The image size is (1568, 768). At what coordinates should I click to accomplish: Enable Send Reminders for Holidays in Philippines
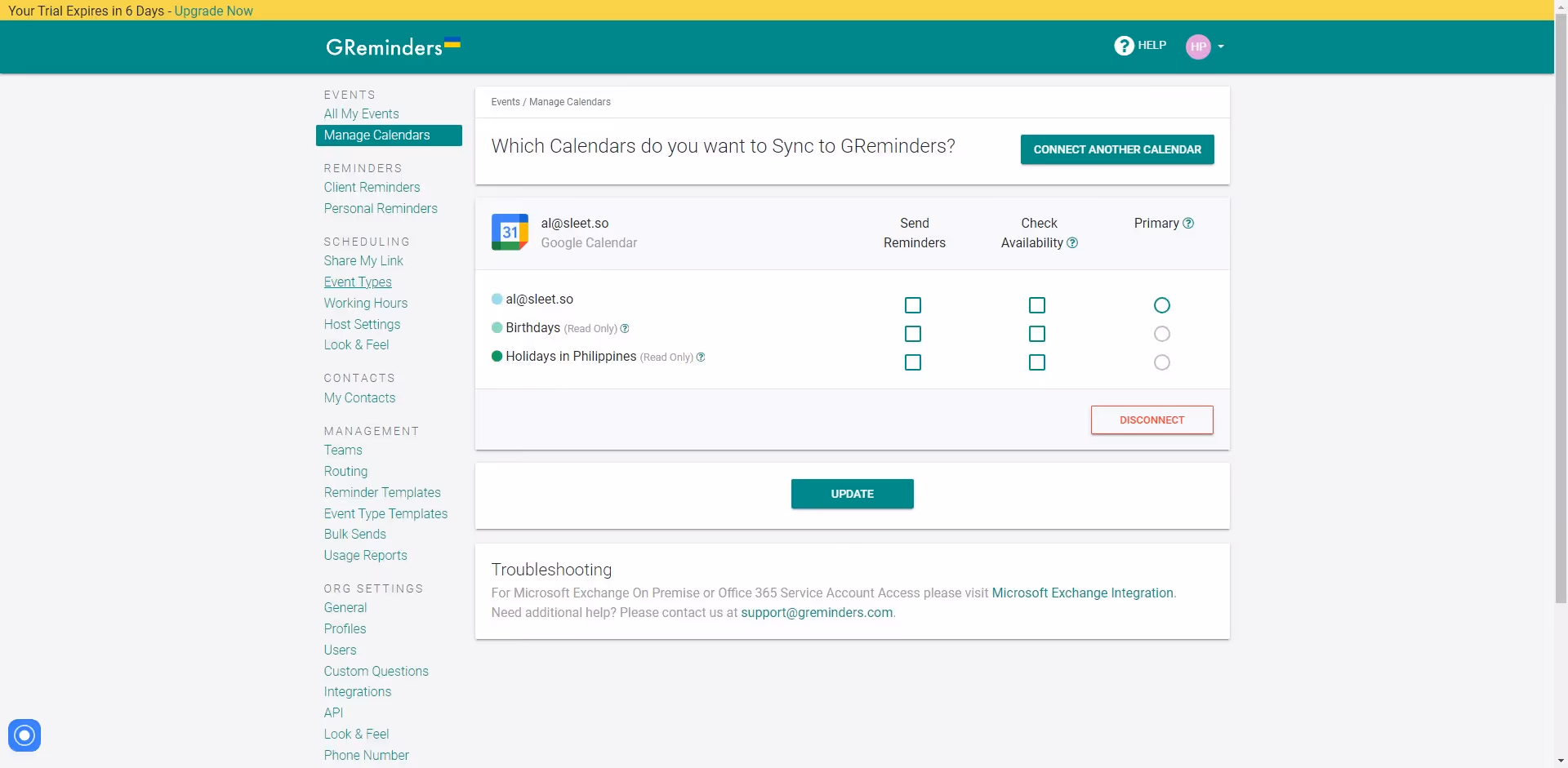[x=913, y=362]
